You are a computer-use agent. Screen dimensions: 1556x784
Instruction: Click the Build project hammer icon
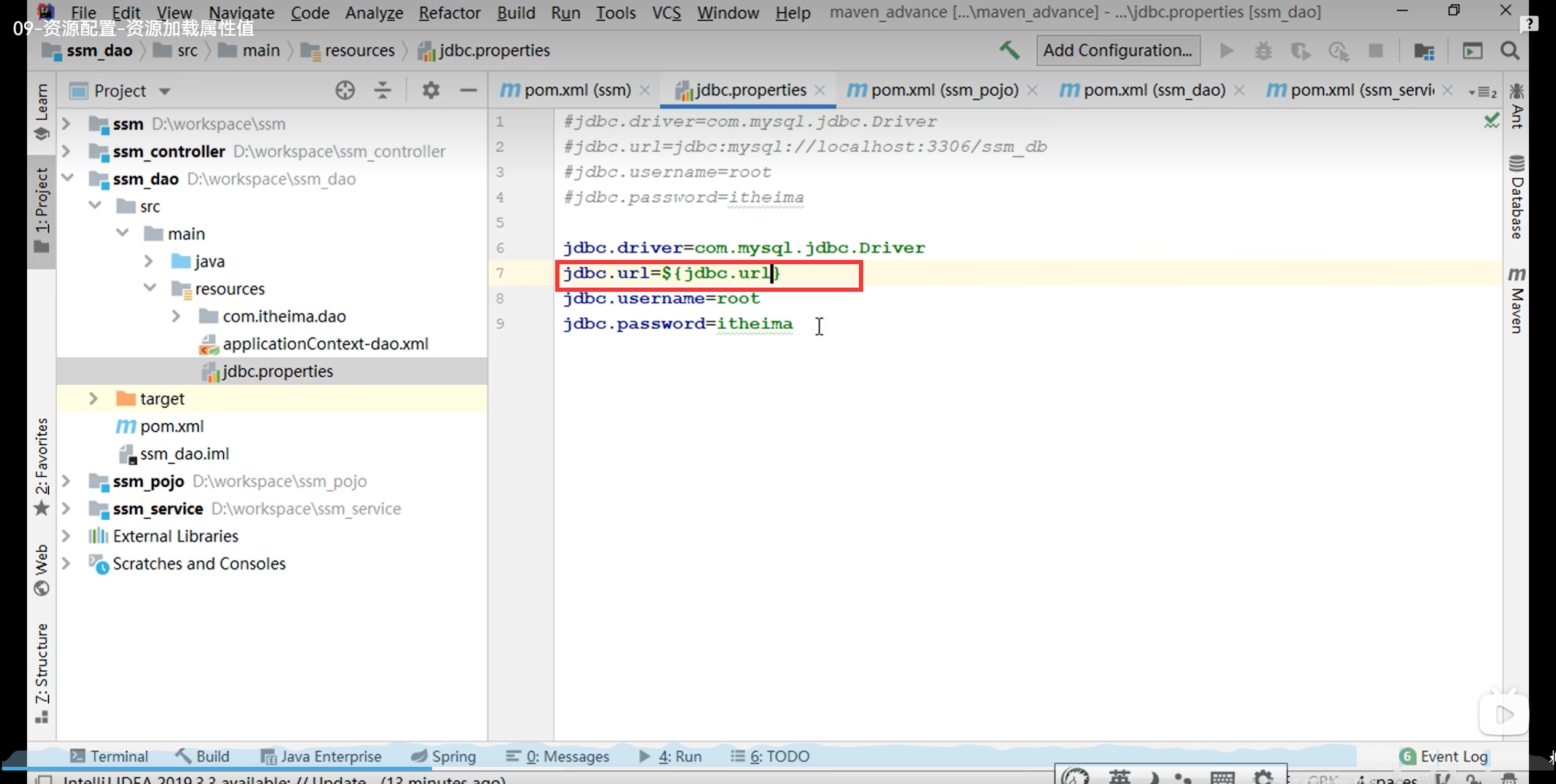pos(1009,50)
